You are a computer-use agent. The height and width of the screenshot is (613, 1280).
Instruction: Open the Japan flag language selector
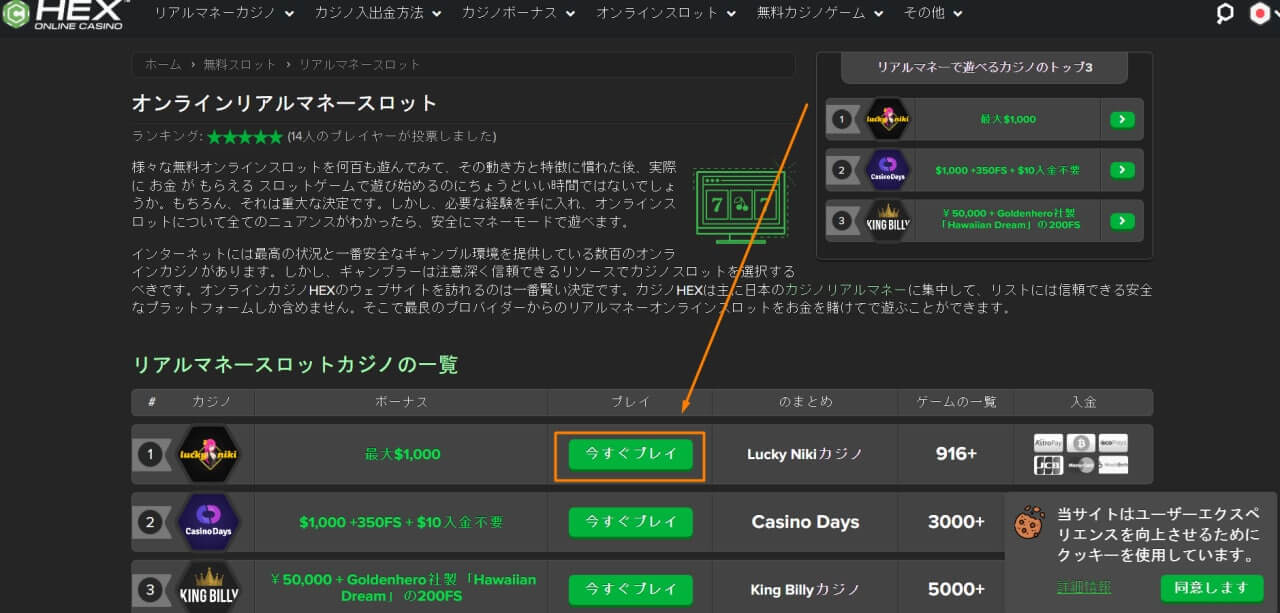(x=1259, y=14)
